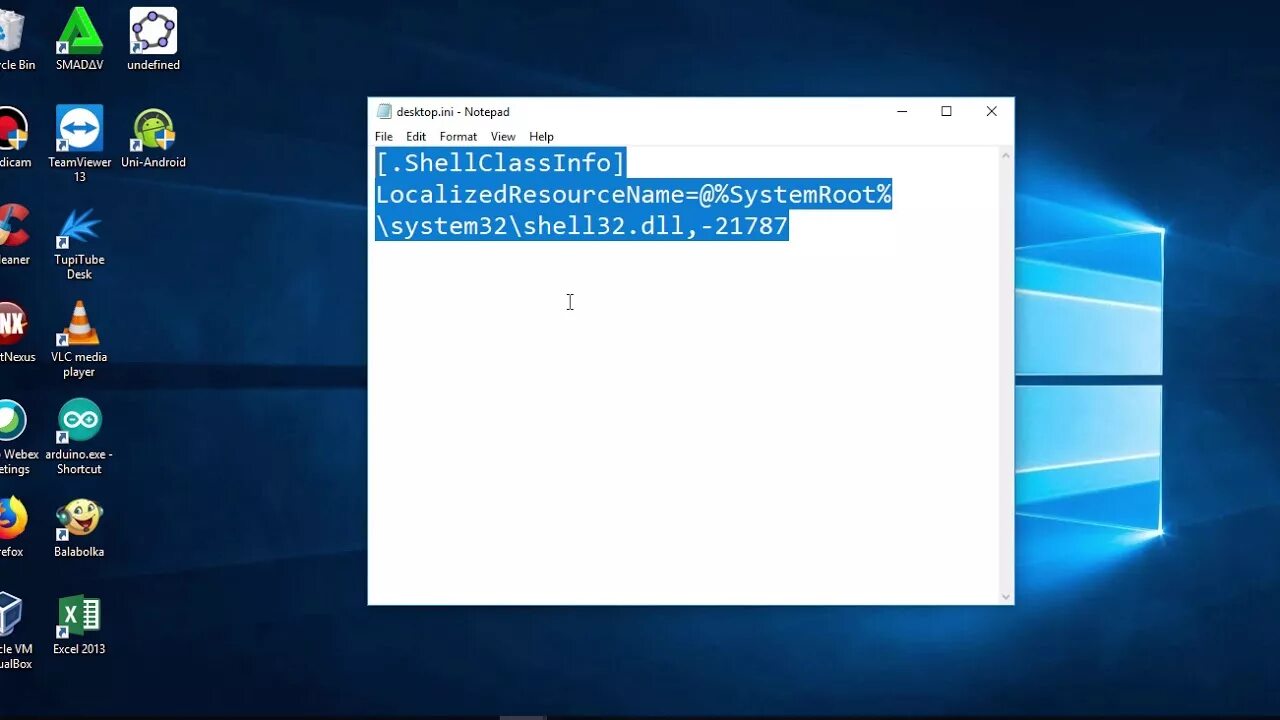
Task: Open the View menu in Notepad
Action: (503, 137)
